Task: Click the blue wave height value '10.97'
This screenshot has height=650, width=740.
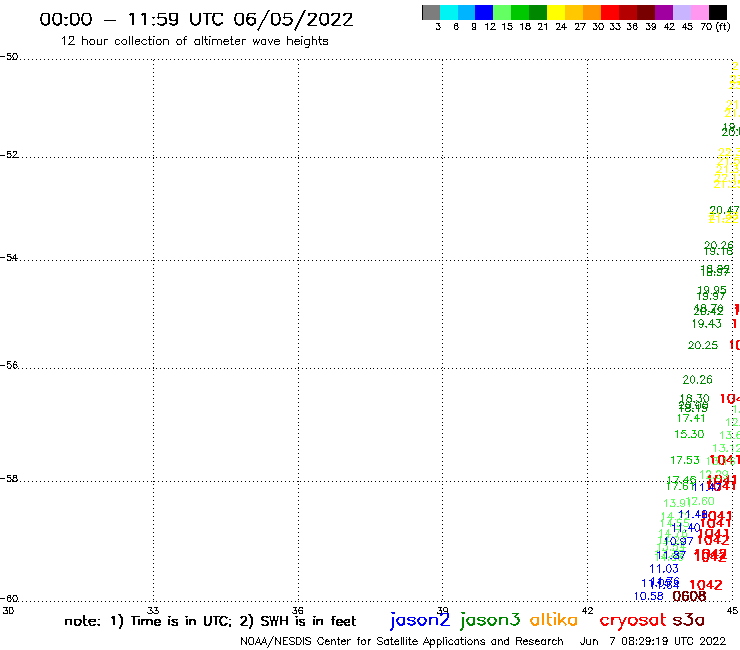Action: 679,541
